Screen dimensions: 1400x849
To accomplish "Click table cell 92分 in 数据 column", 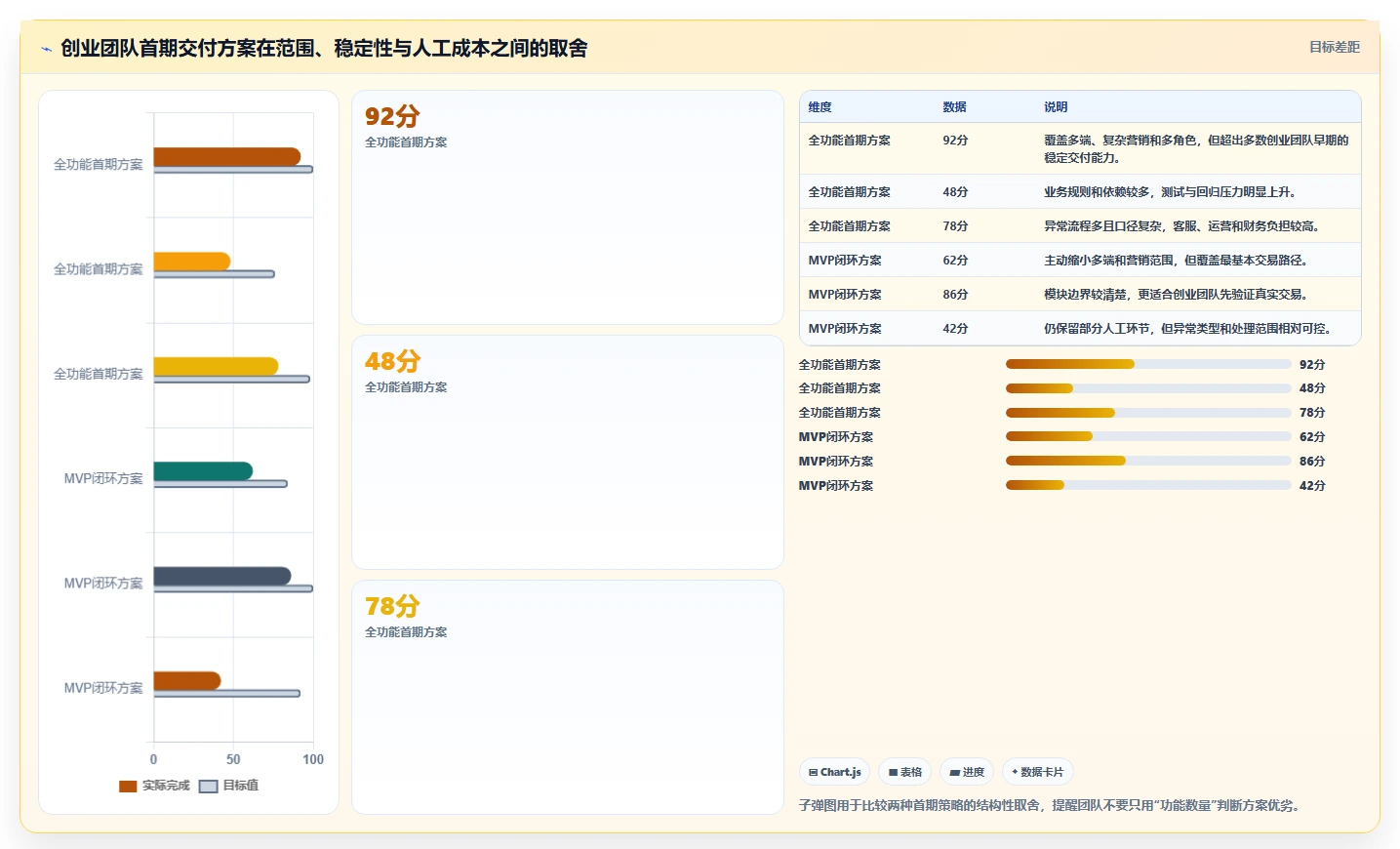I will click(955, 141).
